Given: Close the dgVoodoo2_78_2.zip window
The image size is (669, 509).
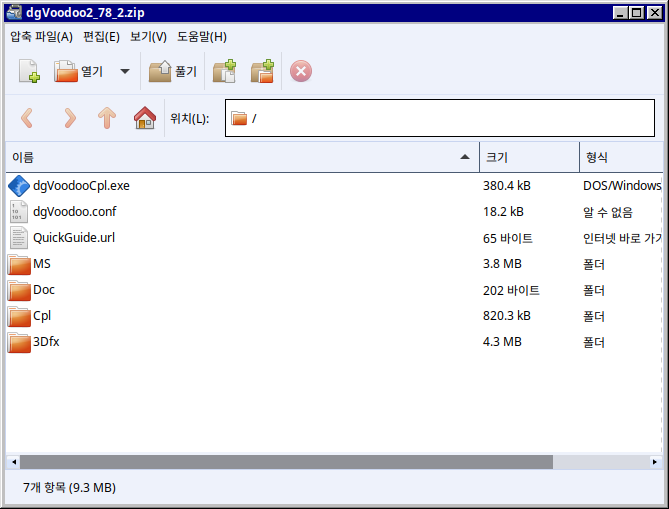Looking at the screenshot, I should (654, 13).
